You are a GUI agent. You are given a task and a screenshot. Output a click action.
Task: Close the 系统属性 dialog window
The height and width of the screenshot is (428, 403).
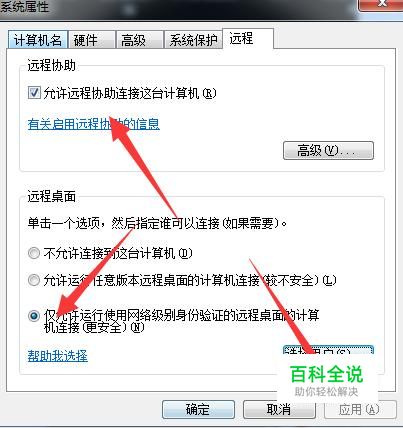(x=382, y=4)
